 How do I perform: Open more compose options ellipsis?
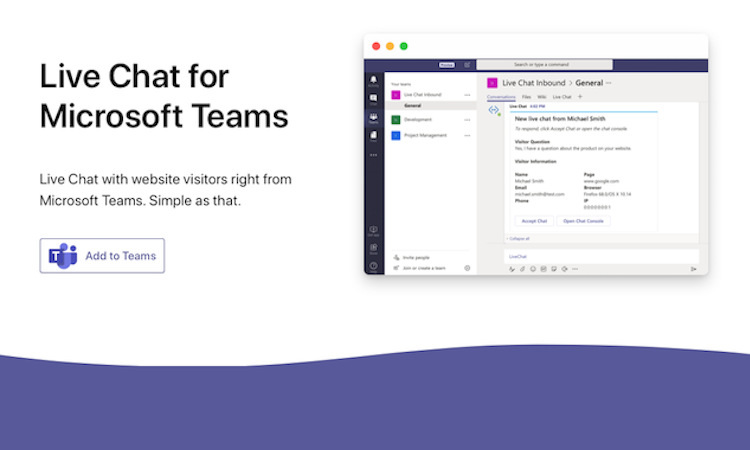pos(575,269)
